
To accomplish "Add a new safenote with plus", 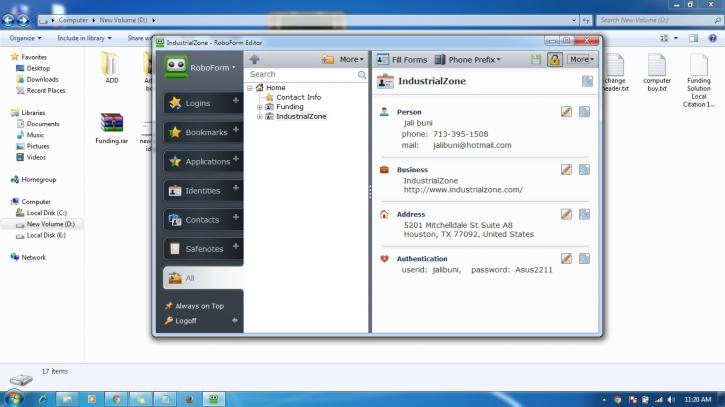I will (236, 246).
